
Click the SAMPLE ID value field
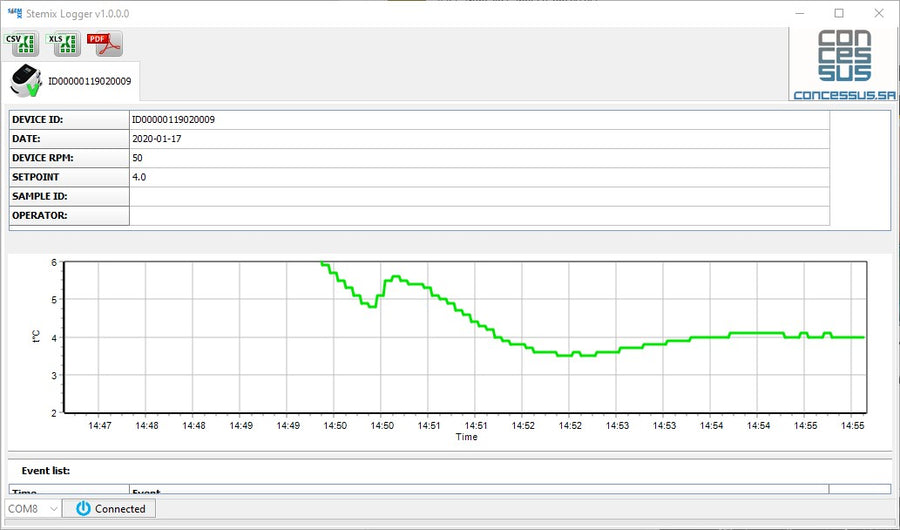click(479, 196)
